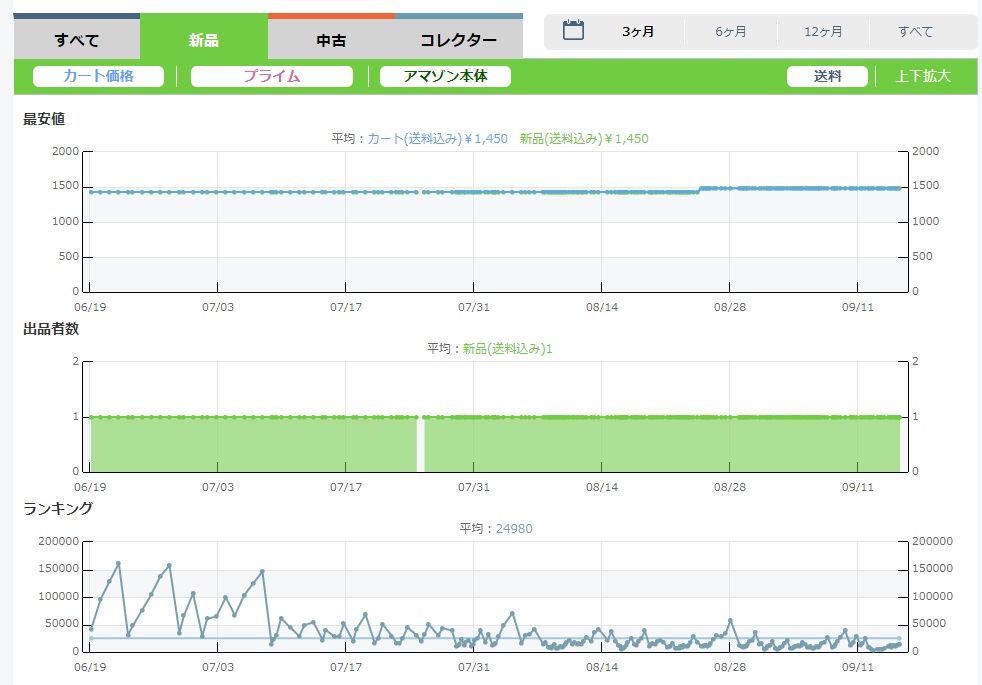Screen dimensions: 982x685
Task: Choose the 12ヶ月 time range
Action: 823,31
